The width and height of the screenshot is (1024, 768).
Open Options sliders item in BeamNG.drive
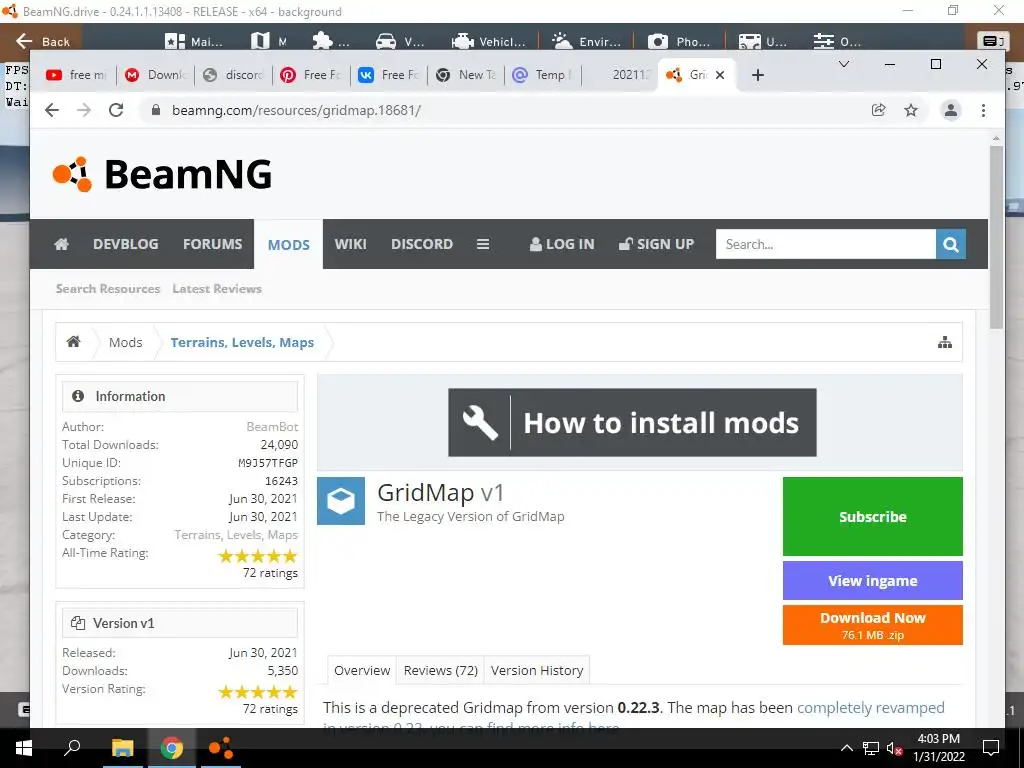pyautogui.click(x=837, y=41)
